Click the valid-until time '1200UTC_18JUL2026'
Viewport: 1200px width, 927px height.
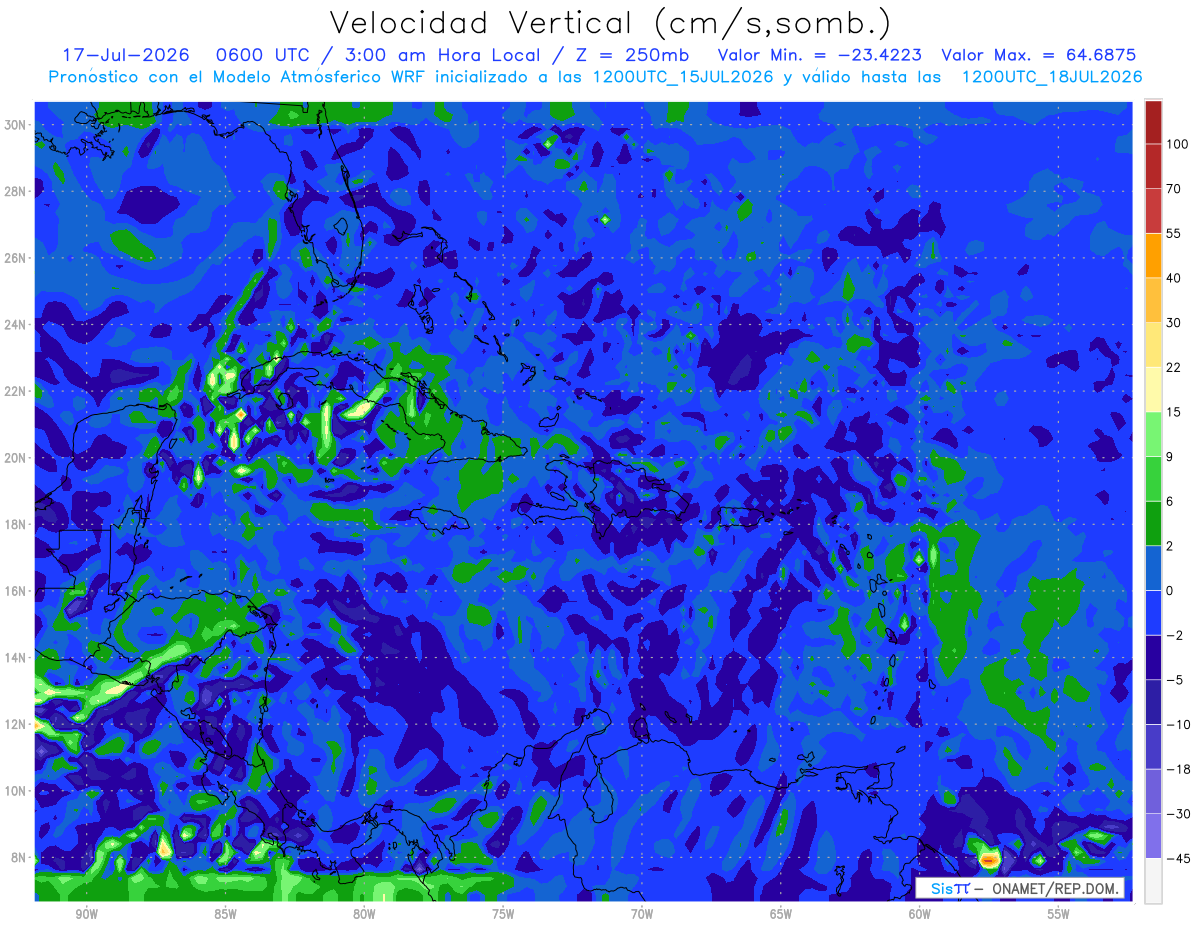pyautogui.click(x=1052, y=77)
